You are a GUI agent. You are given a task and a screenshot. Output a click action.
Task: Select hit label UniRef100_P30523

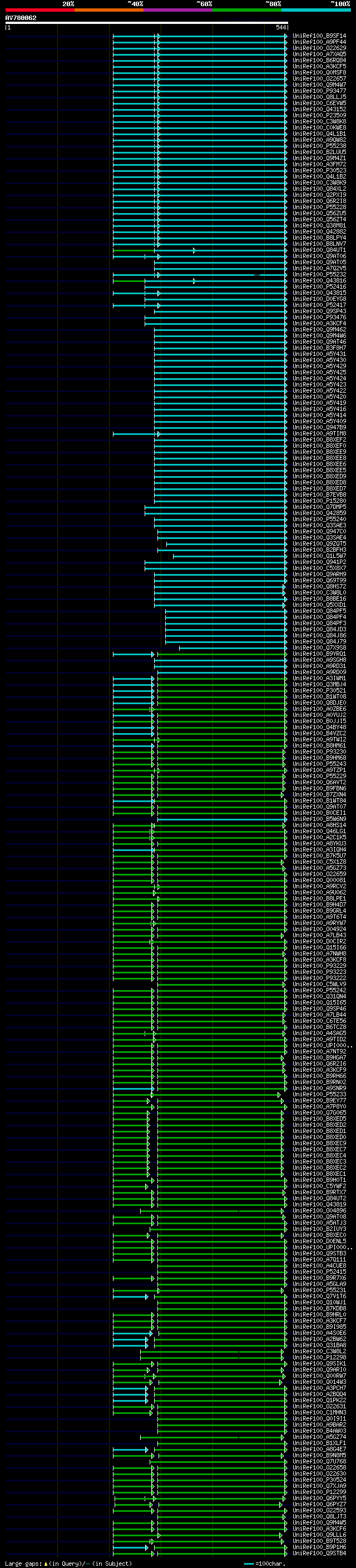tap(319, 170)
